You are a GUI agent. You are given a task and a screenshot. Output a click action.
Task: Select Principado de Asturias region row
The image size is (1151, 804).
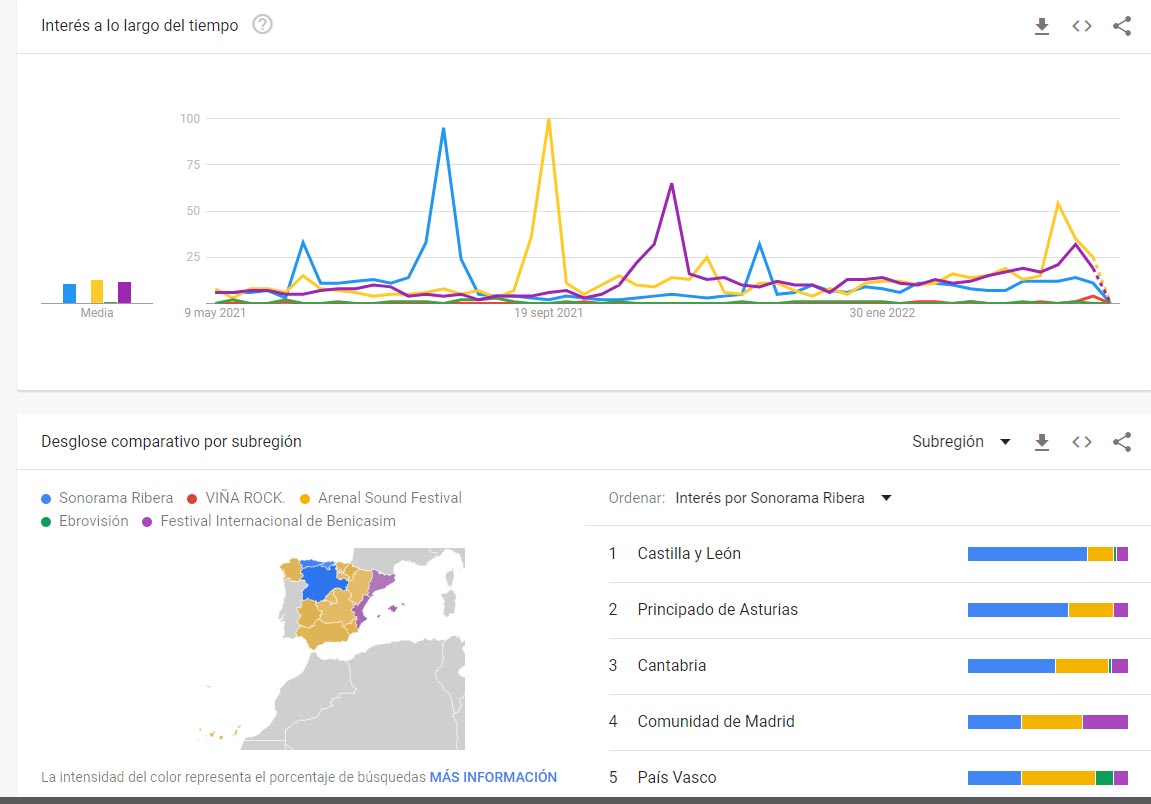point(868,609)
